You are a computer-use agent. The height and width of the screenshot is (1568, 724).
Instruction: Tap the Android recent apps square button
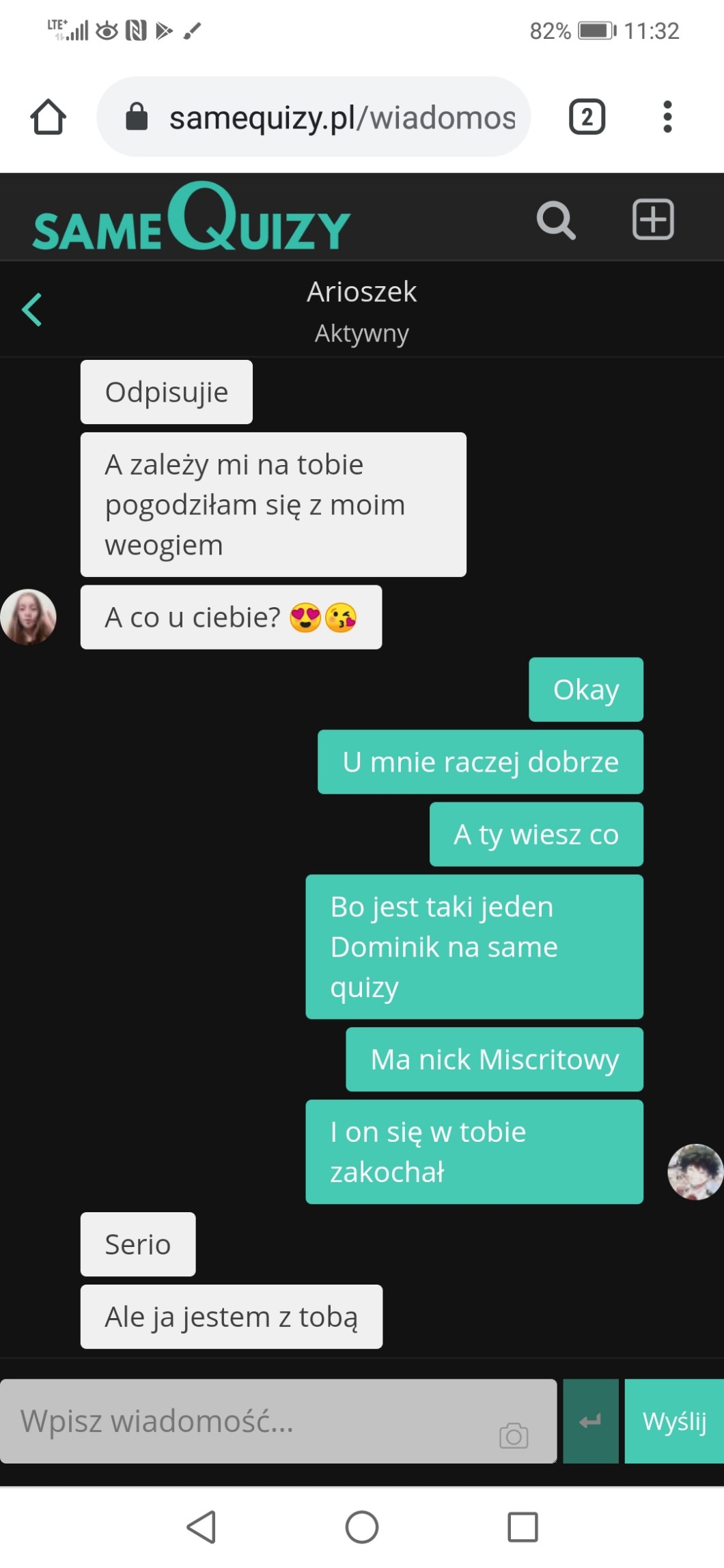[x=523, y=1527]
